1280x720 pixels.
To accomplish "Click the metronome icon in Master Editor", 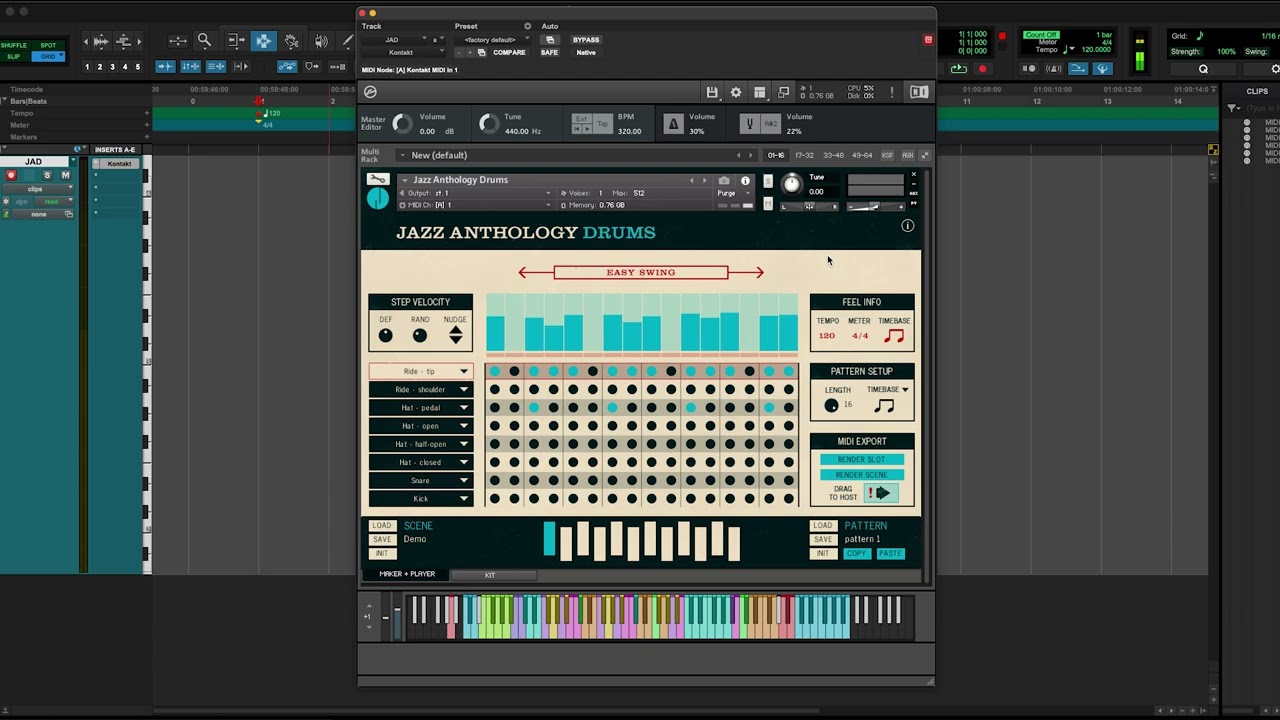I will click(x=673, y=124).
